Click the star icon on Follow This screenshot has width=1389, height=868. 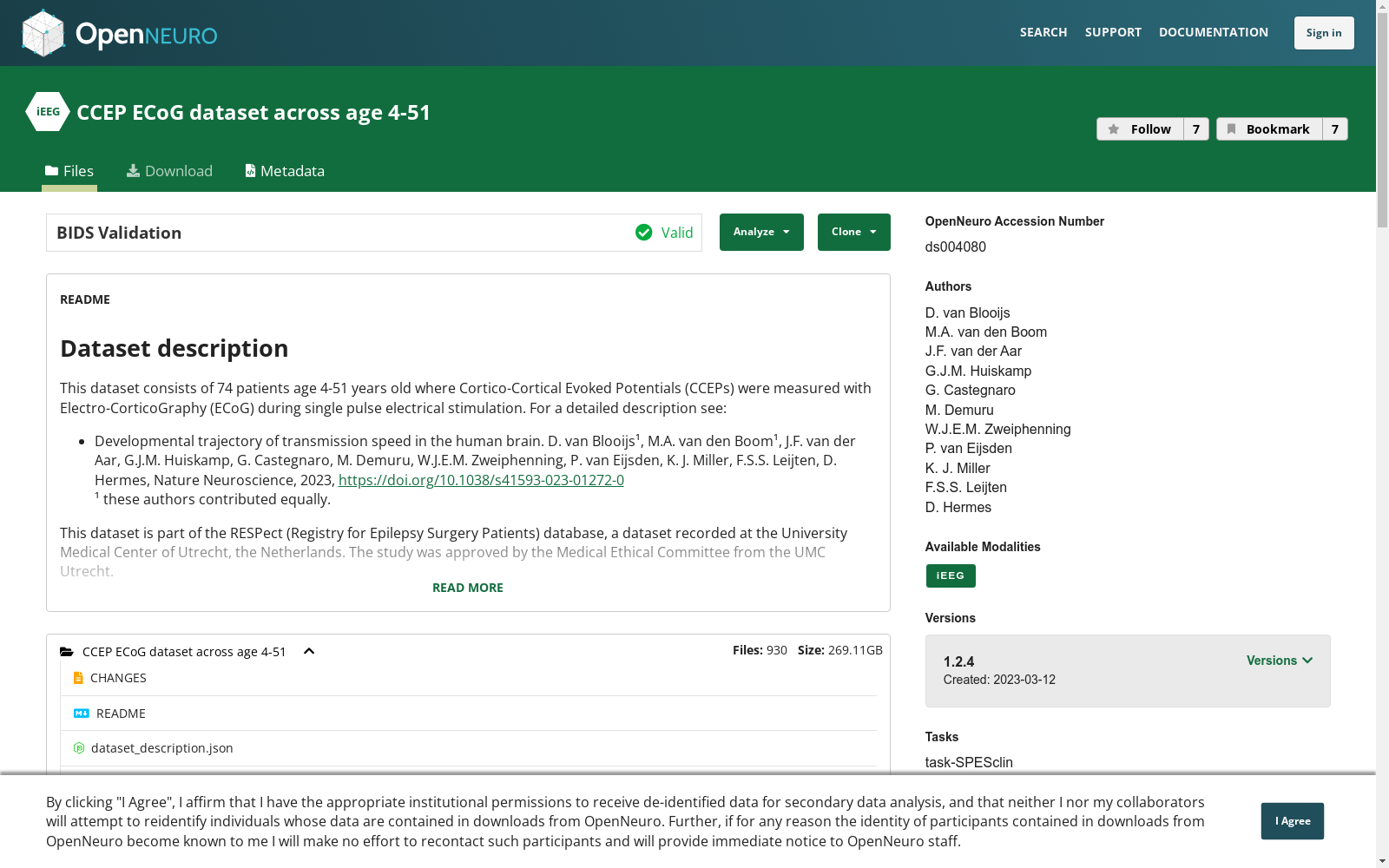(x=1114, y=129)
